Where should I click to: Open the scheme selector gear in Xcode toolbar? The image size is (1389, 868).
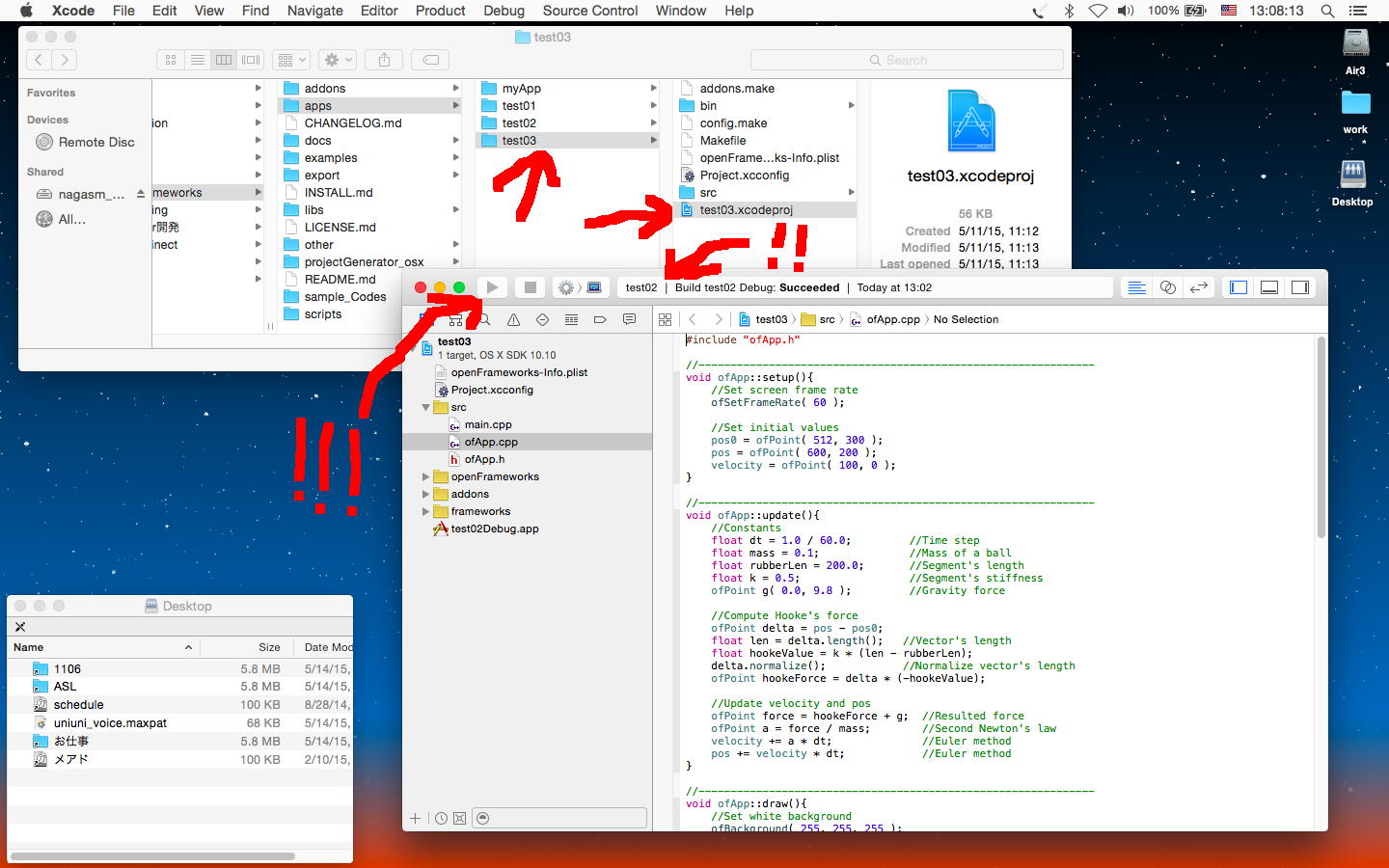click(566, 287)
